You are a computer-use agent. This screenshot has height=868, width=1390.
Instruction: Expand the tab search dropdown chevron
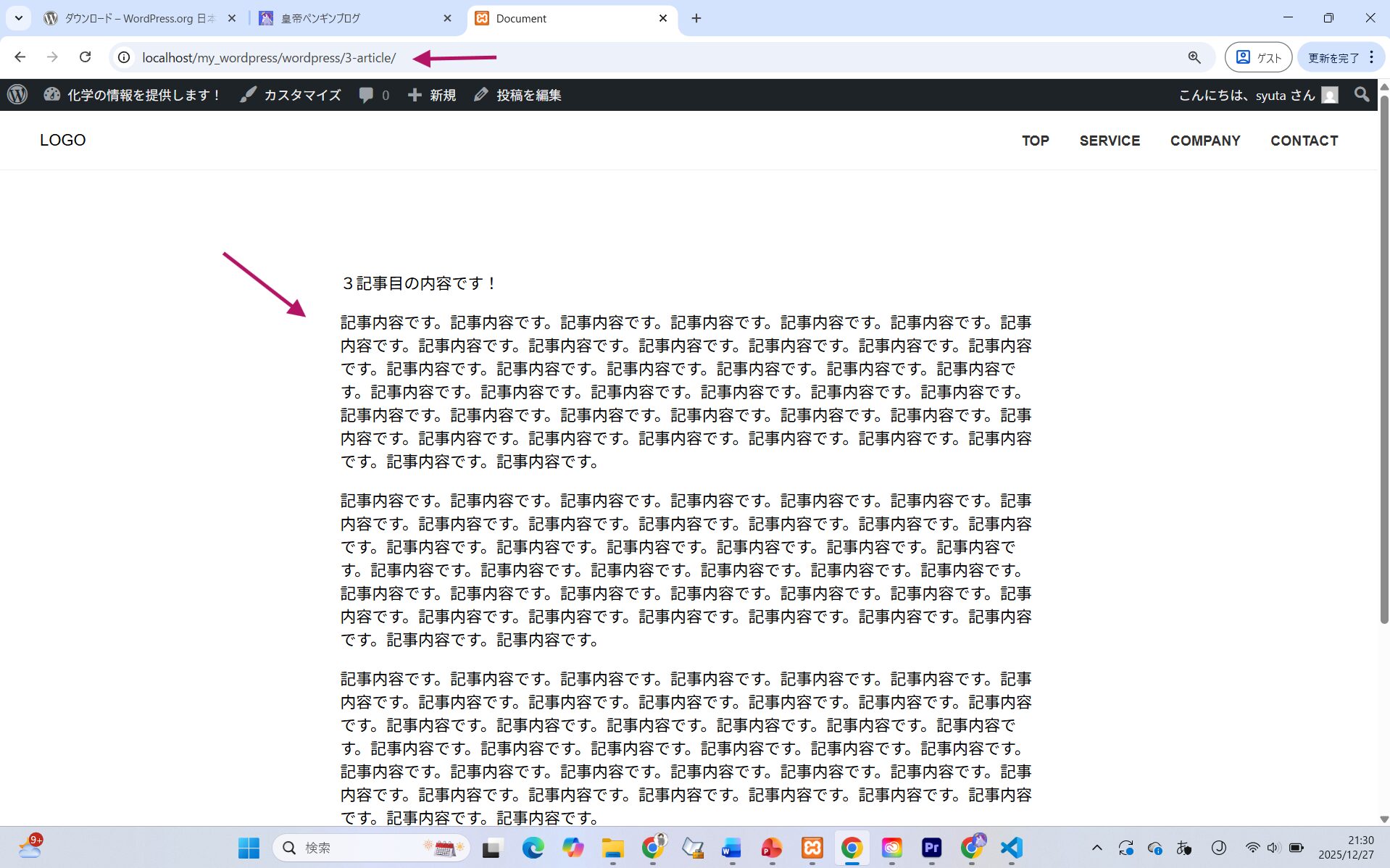click(19, 18)
